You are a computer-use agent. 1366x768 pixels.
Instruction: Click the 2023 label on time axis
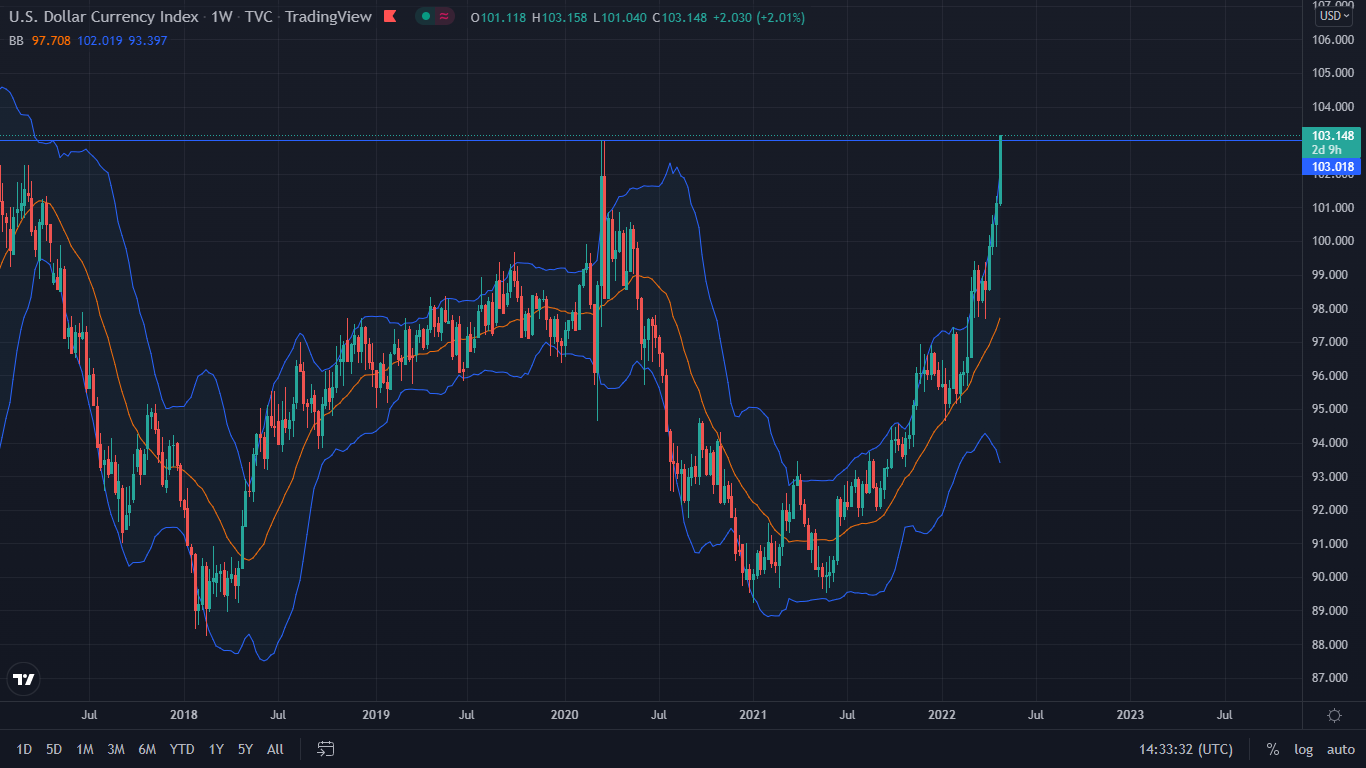[x=1130, y=714]
